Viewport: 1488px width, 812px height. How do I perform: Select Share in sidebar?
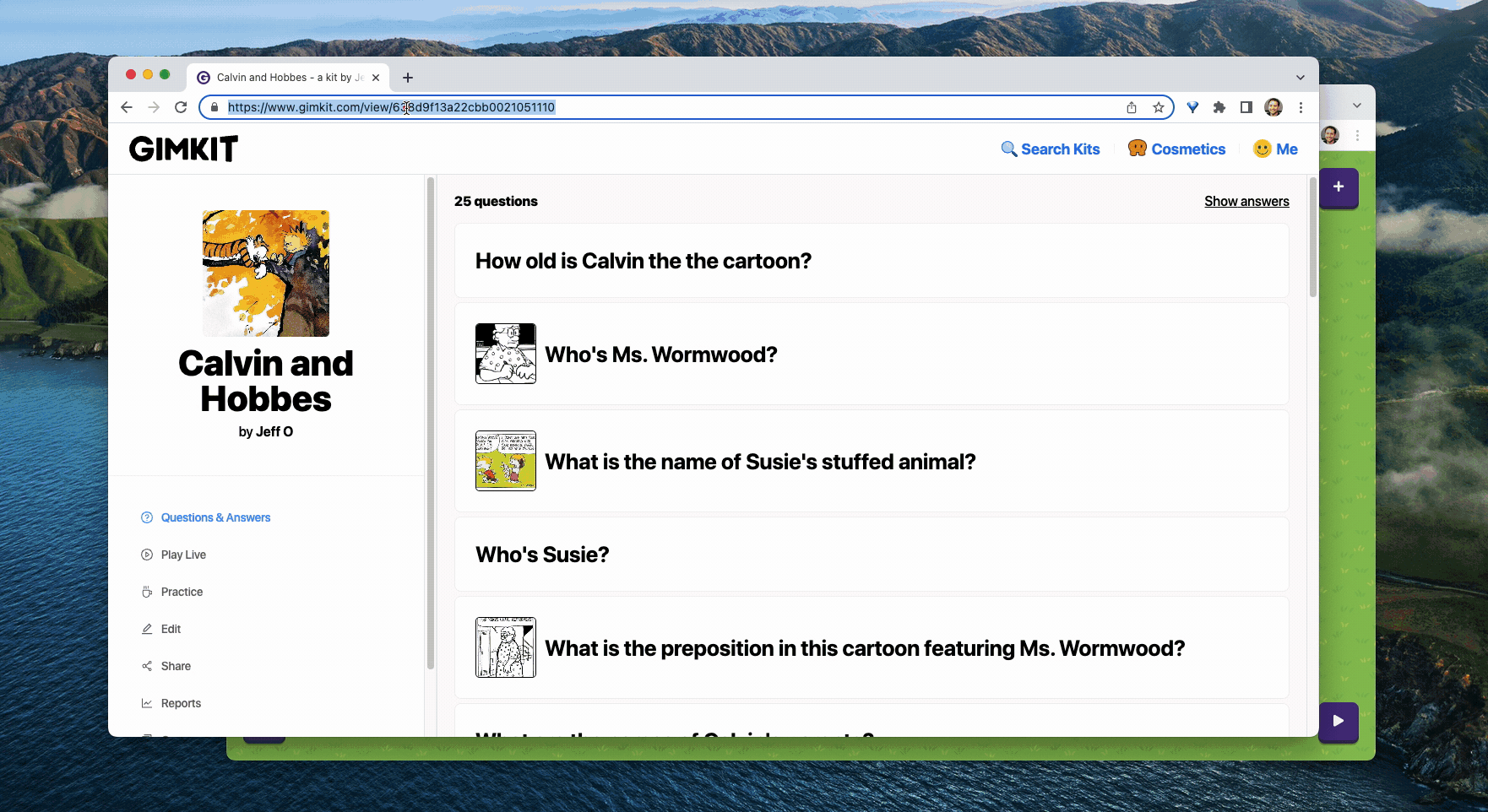point(166,666)
